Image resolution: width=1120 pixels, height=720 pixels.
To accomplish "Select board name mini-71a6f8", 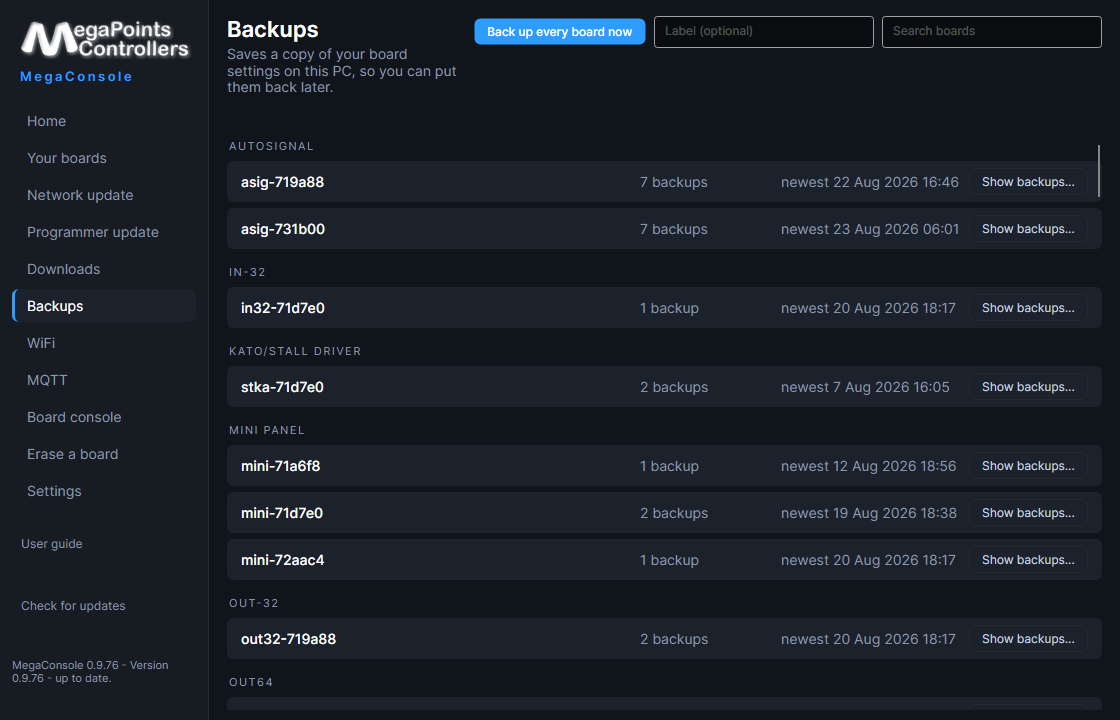I will coord(281,466).
